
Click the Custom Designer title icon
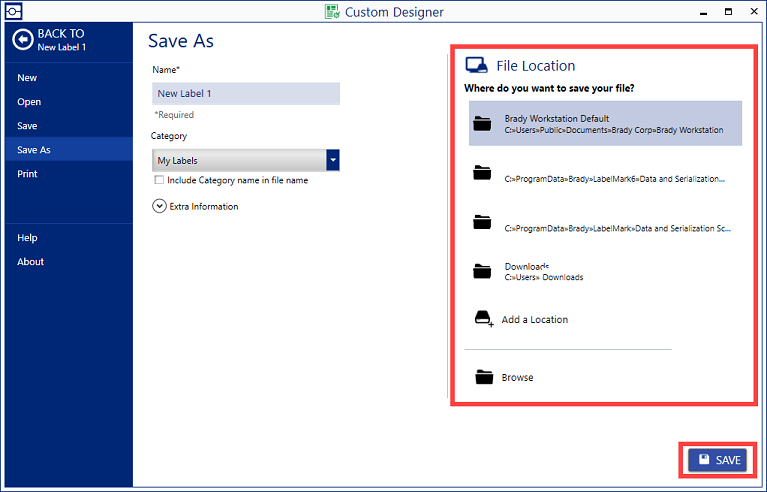(333, 12)
